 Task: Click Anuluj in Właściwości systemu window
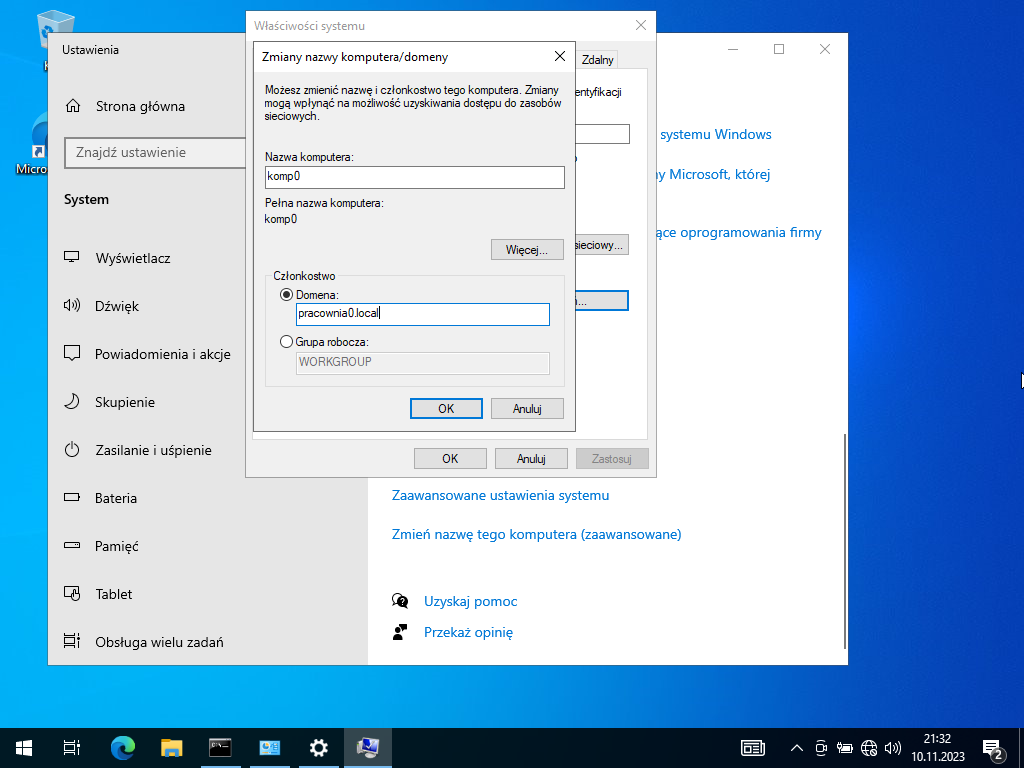(531, 458)
